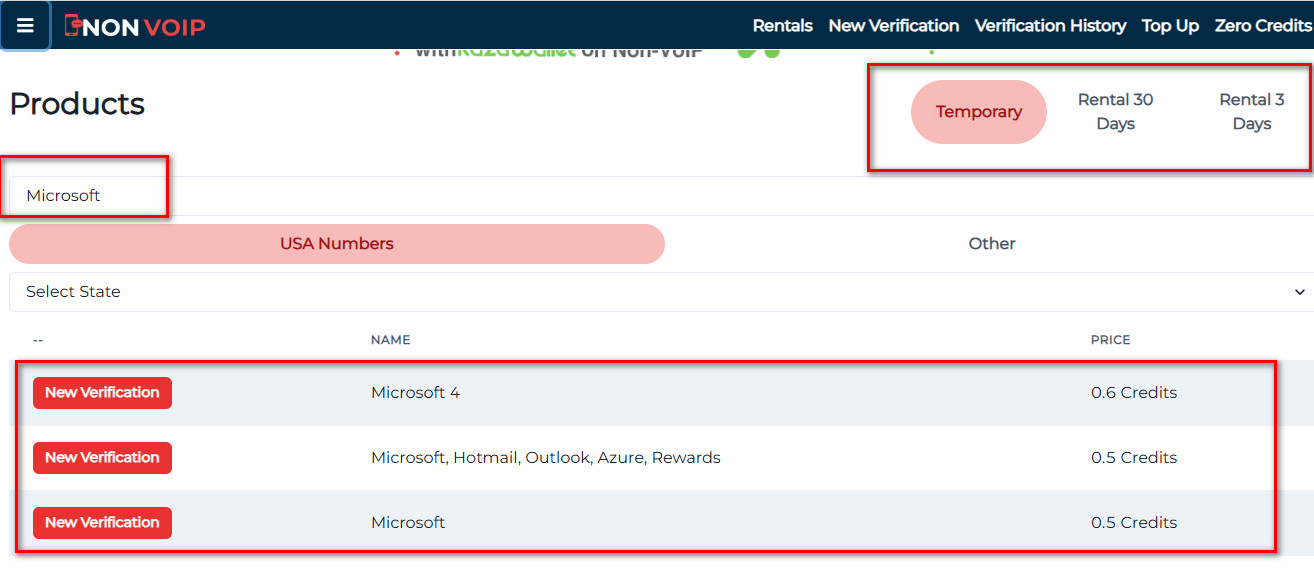Click the NAME column header

(390, 340)
